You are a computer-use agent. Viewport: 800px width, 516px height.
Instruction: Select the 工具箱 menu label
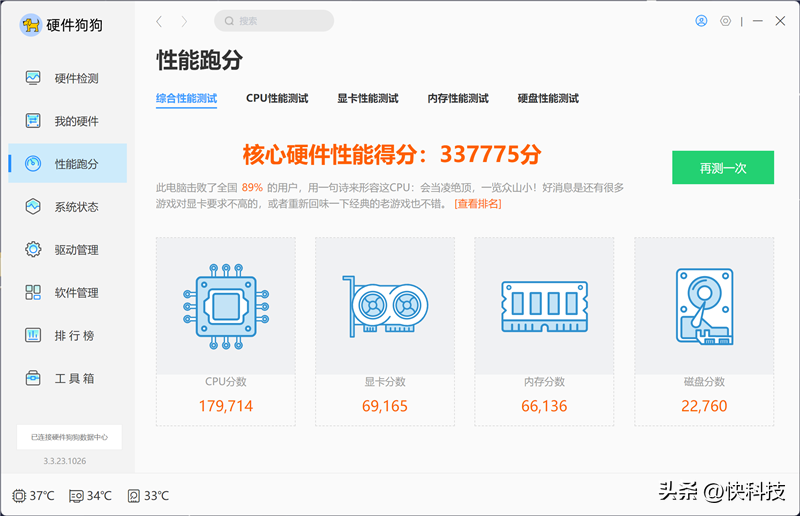coord(74,379)
